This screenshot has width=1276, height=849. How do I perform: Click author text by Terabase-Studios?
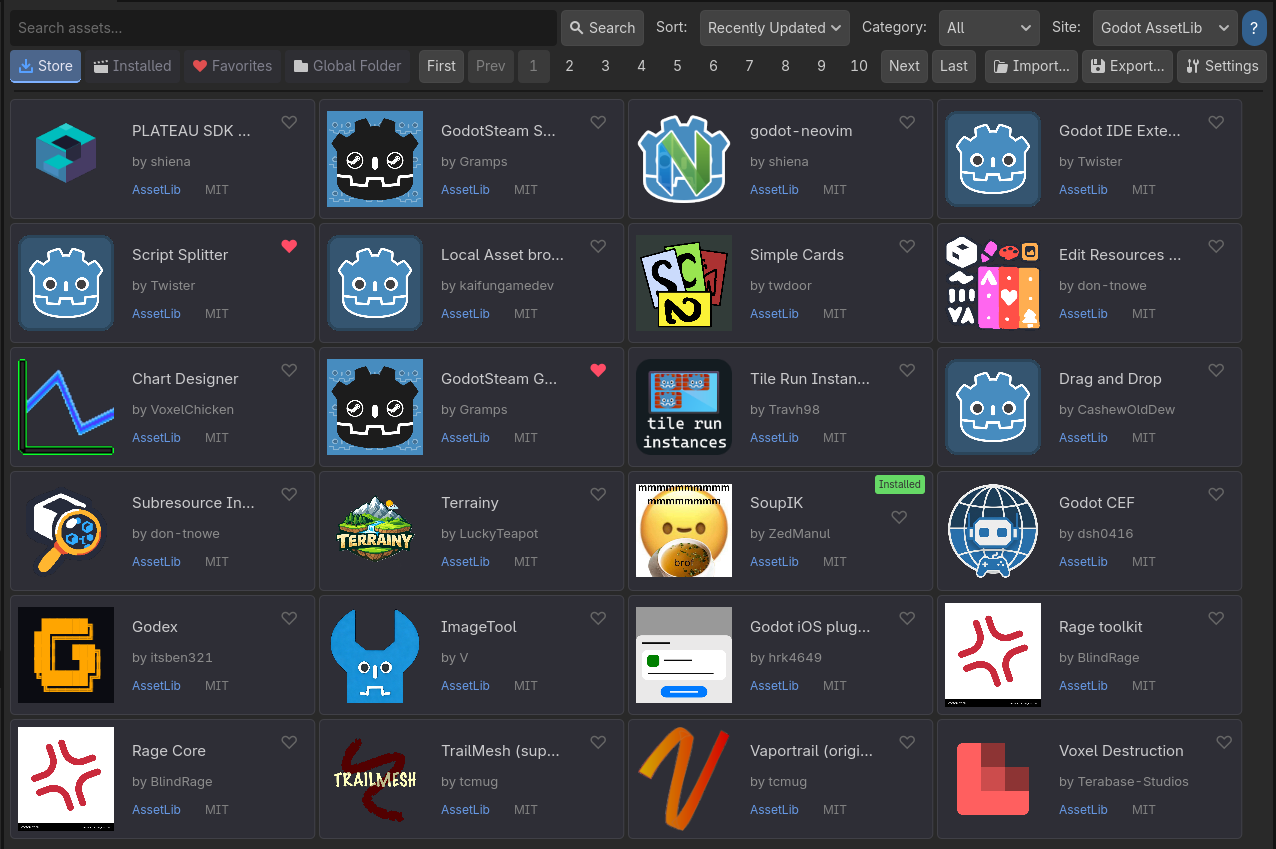point(1124,782)
